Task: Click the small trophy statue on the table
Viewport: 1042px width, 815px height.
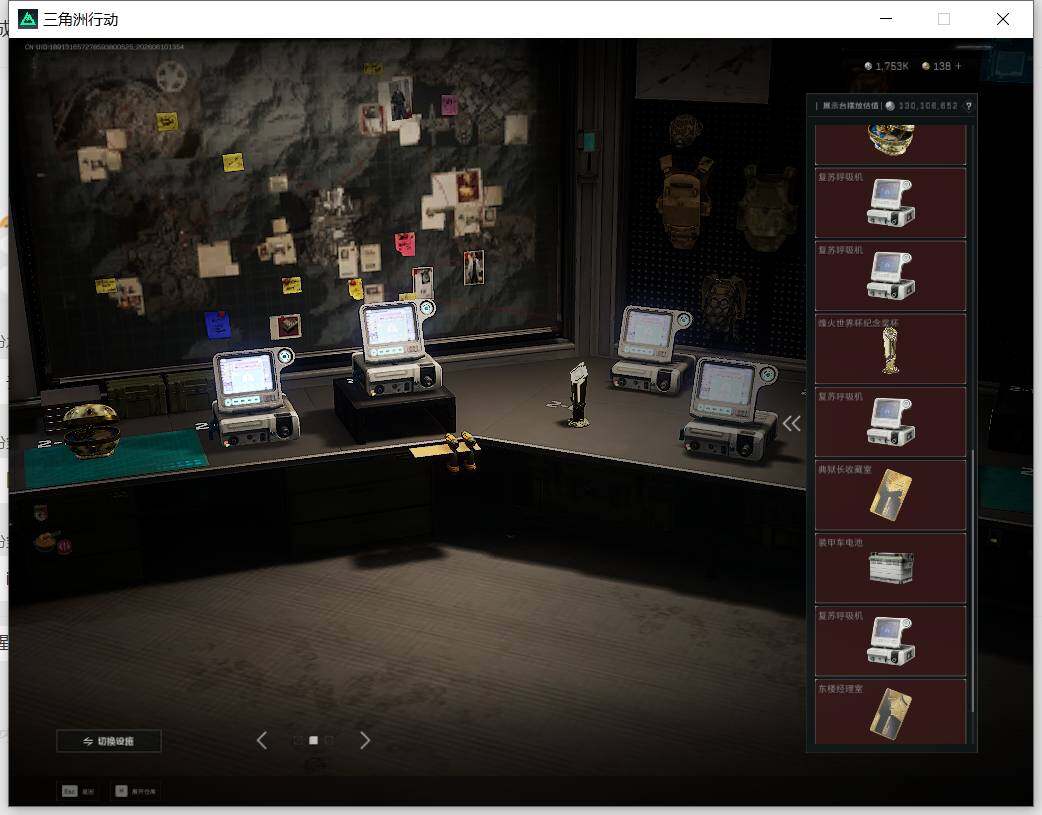Action: [578, 395]
